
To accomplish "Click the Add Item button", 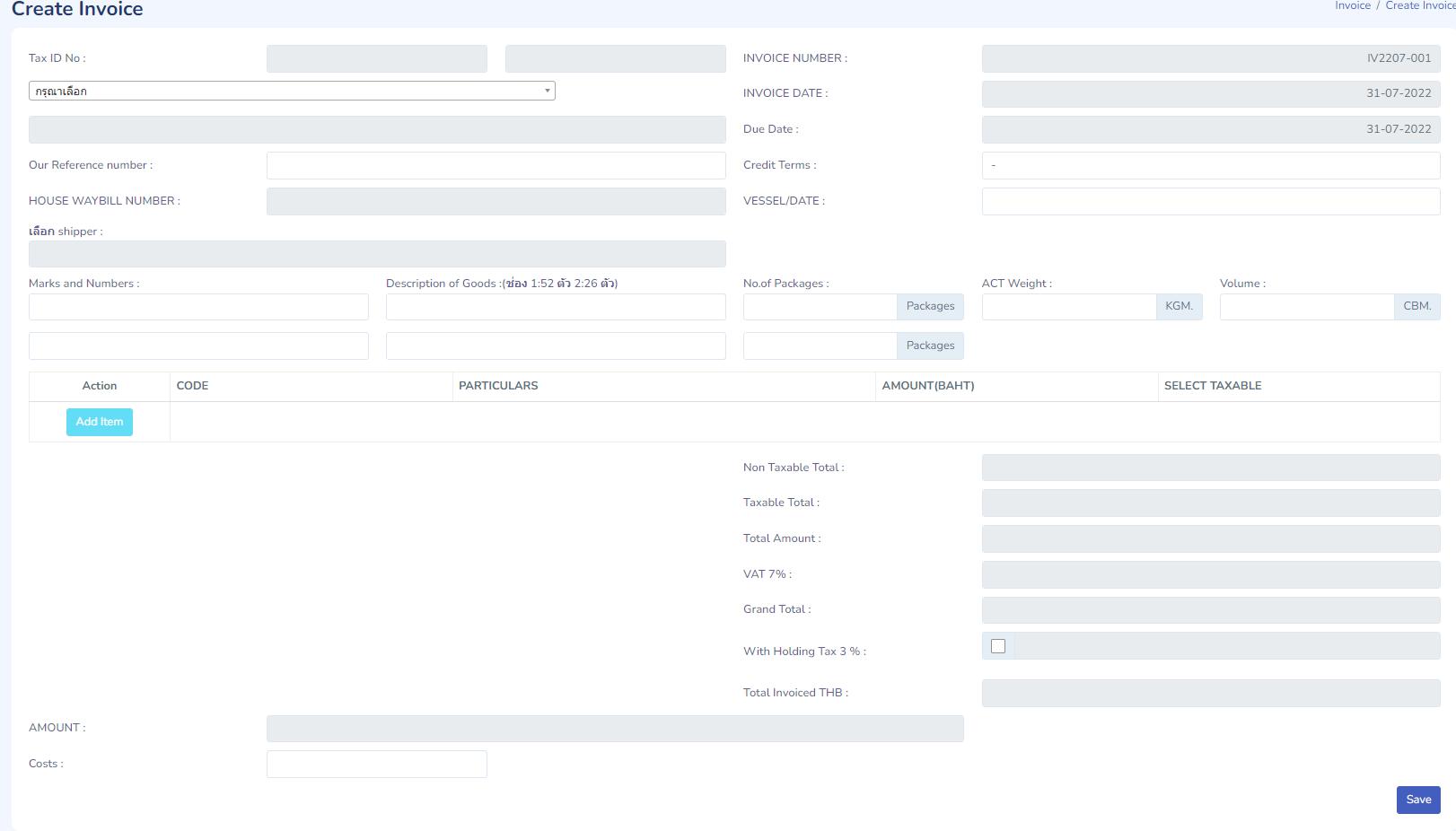I will point(100,422).
